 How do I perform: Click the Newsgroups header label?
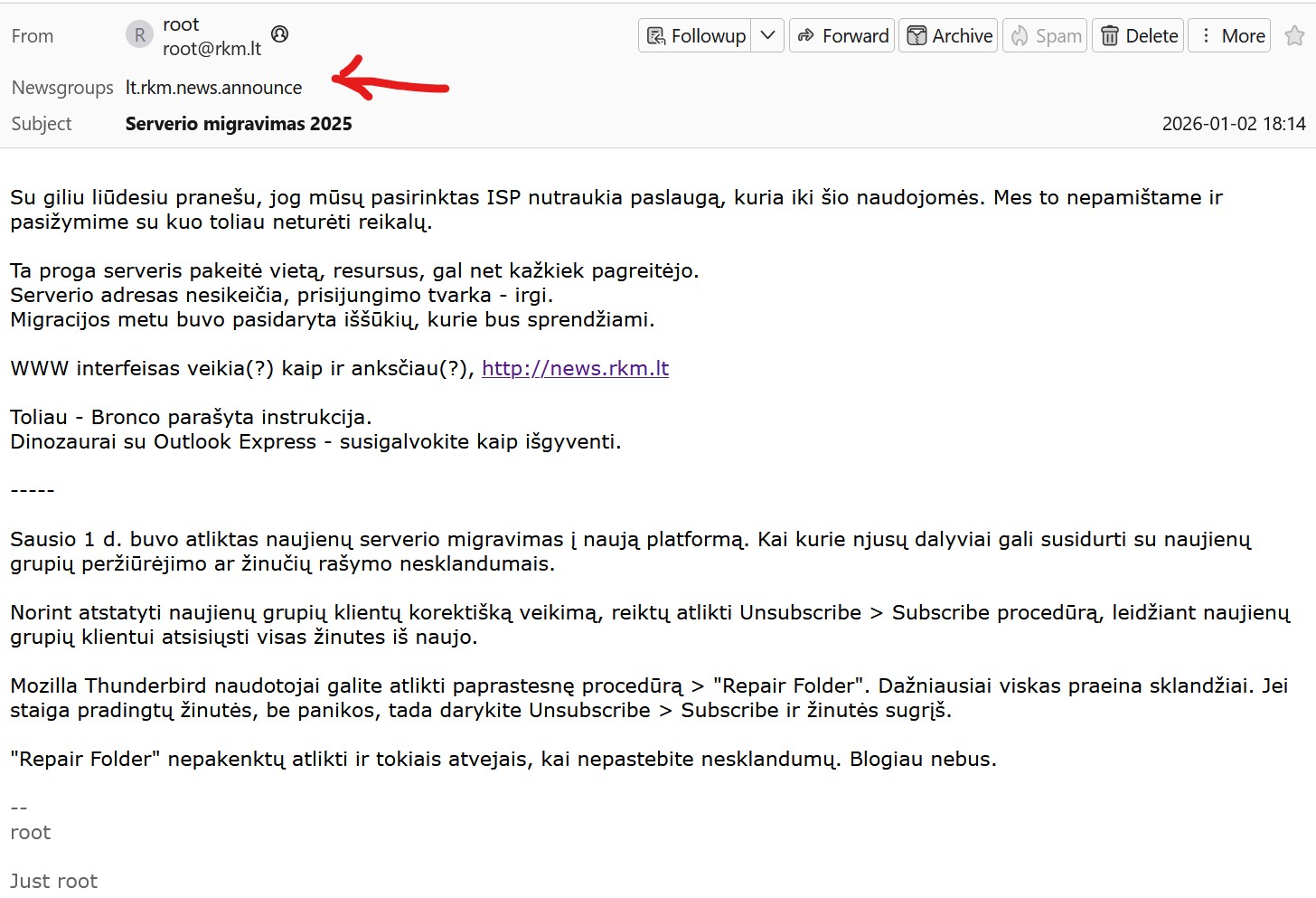[x=62, y=88]
